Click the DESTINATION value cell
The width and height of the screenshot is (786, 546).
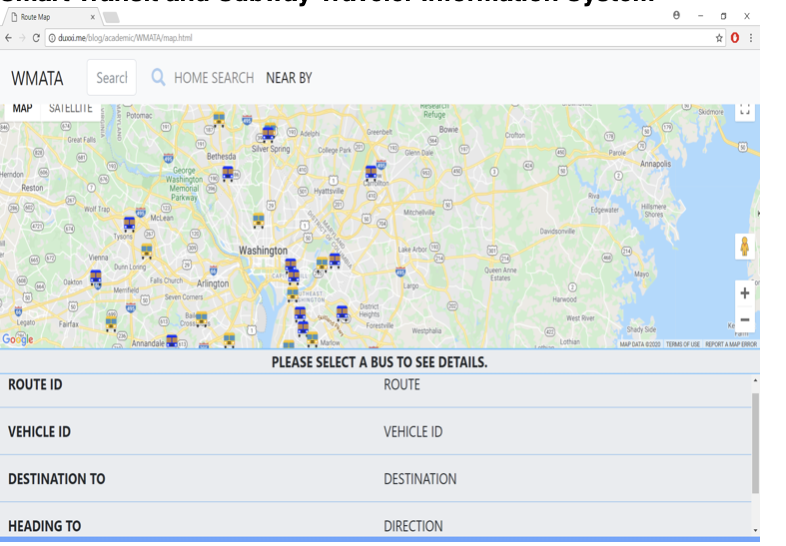tap(420, 479)
